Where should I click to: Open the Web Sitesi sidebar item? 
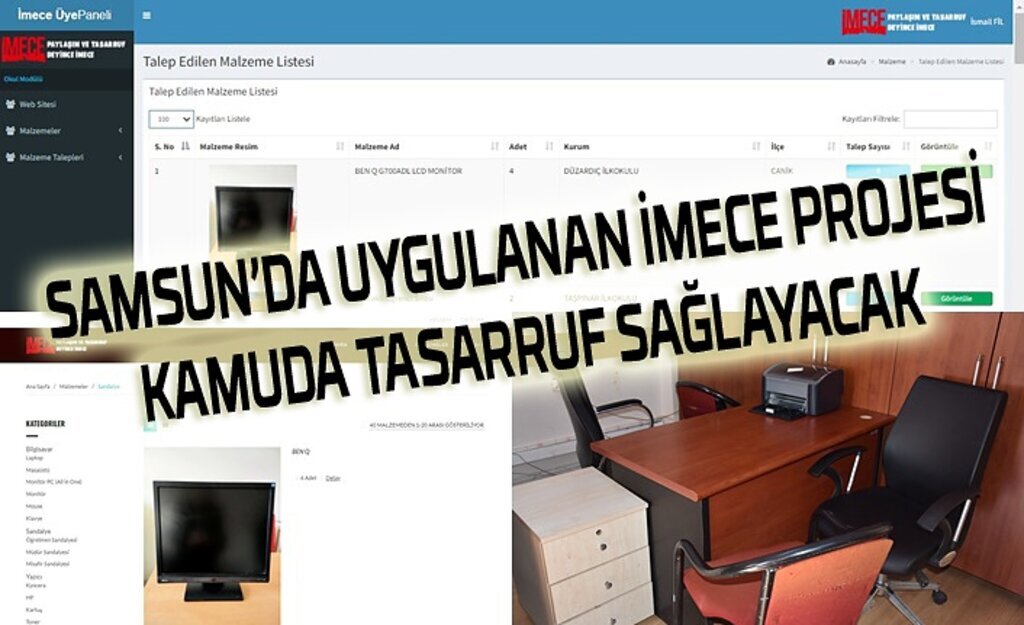(38, 104)
